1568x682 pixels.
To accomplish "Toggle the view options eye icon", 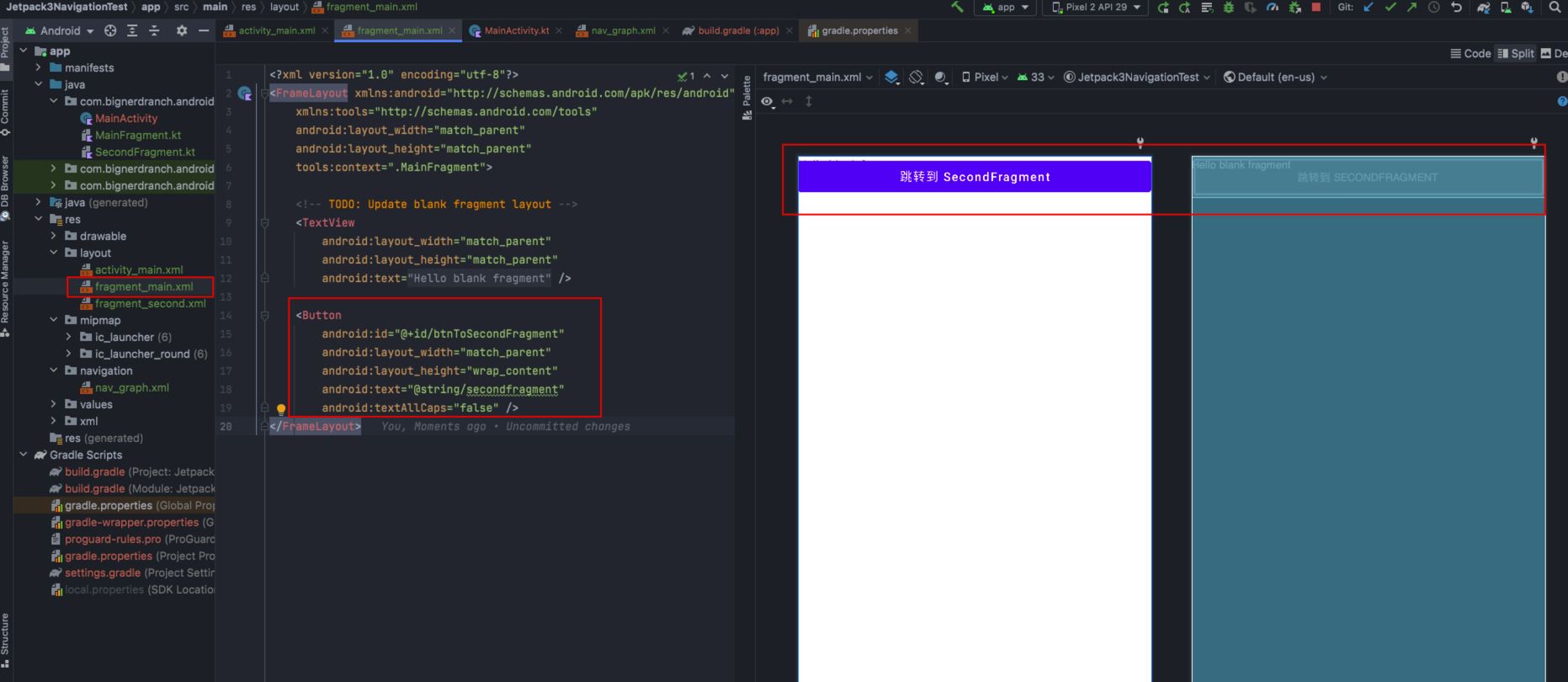I will pos(768,102).
